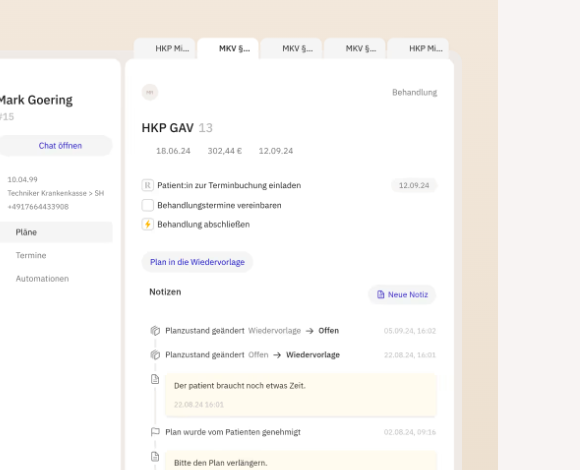580x470 pixels.
Task: Toggle the R checkbox for Terminbuchung einladen
Action: tap(148, 185)
